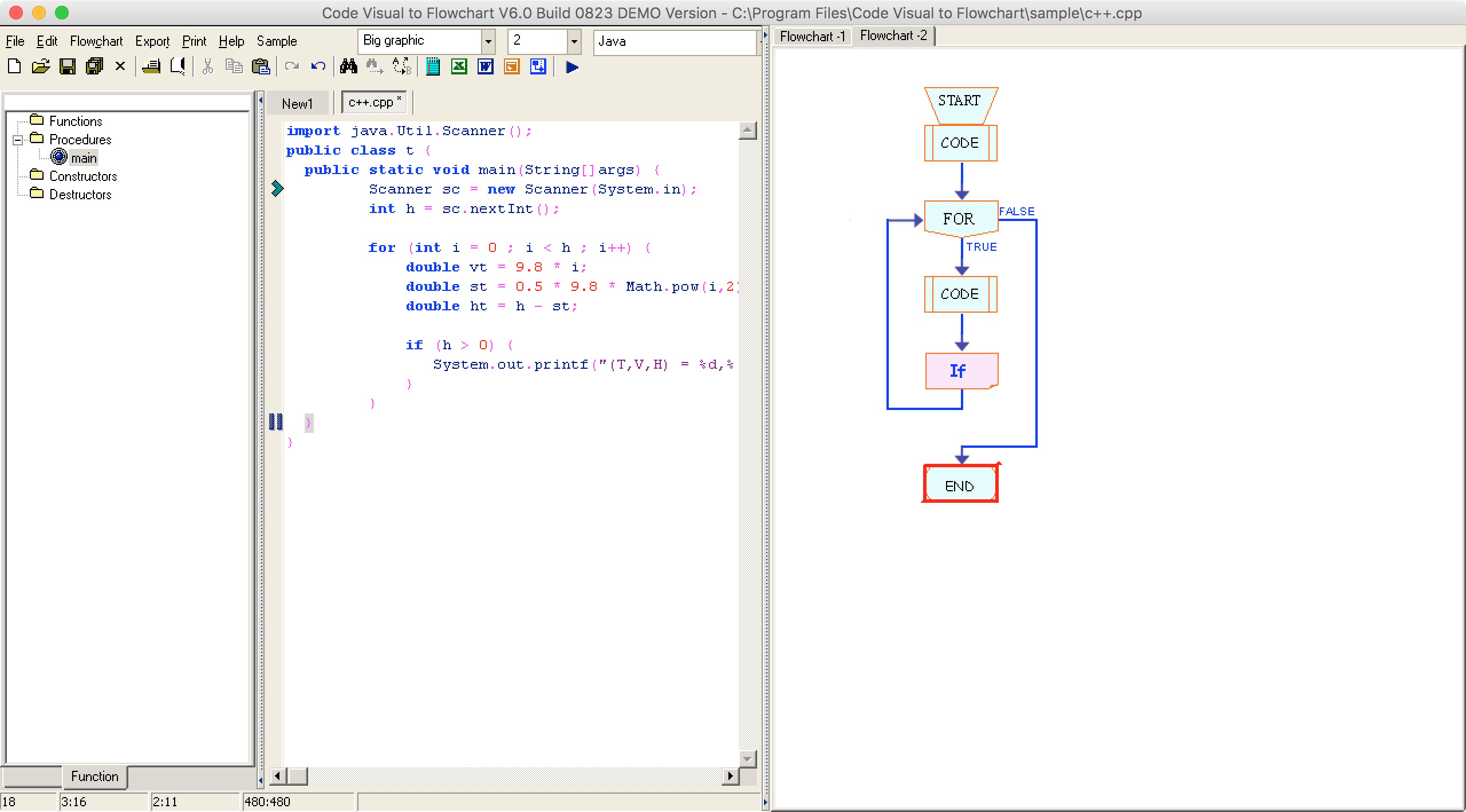Select the Functions folder in the tree

pyautogui.click(x=76, y=121)
